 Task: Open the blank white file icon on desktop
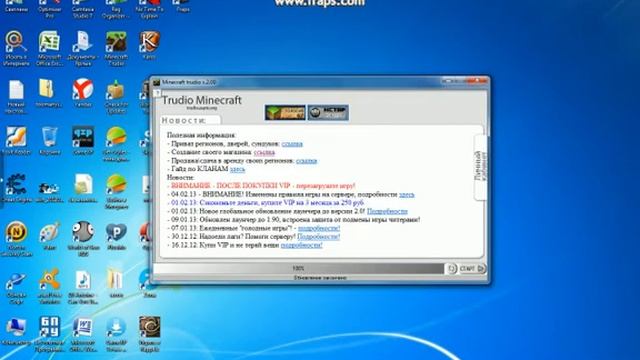pos(16,90)
